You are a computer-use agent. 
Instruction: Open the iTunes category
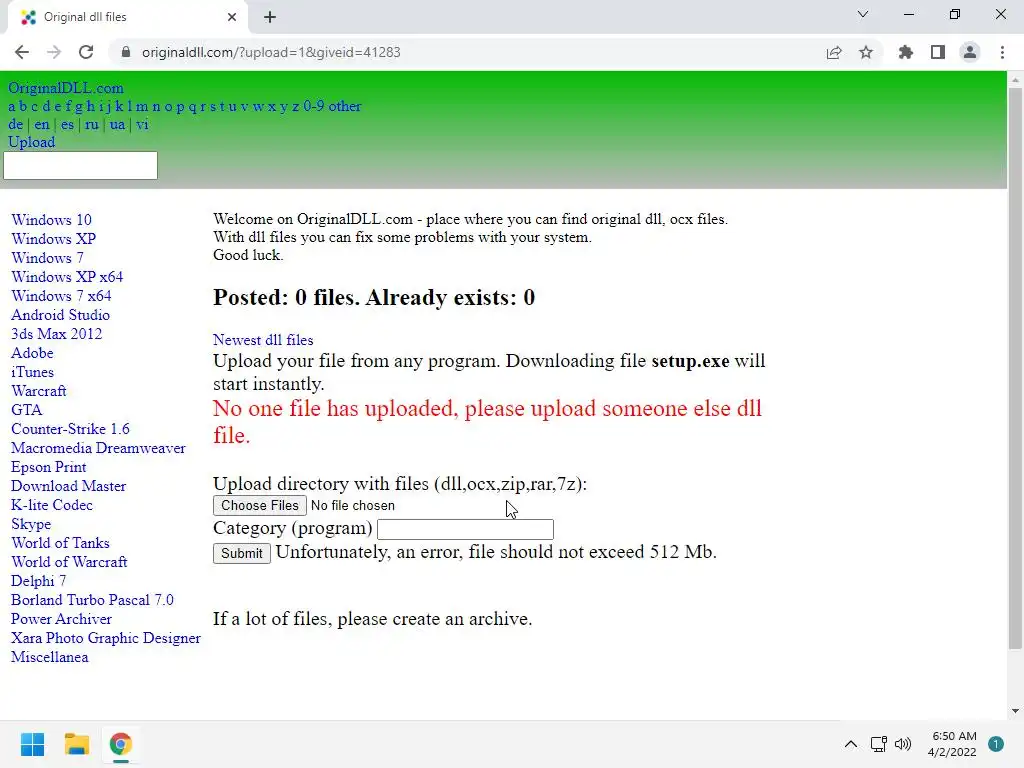point(32,372)
